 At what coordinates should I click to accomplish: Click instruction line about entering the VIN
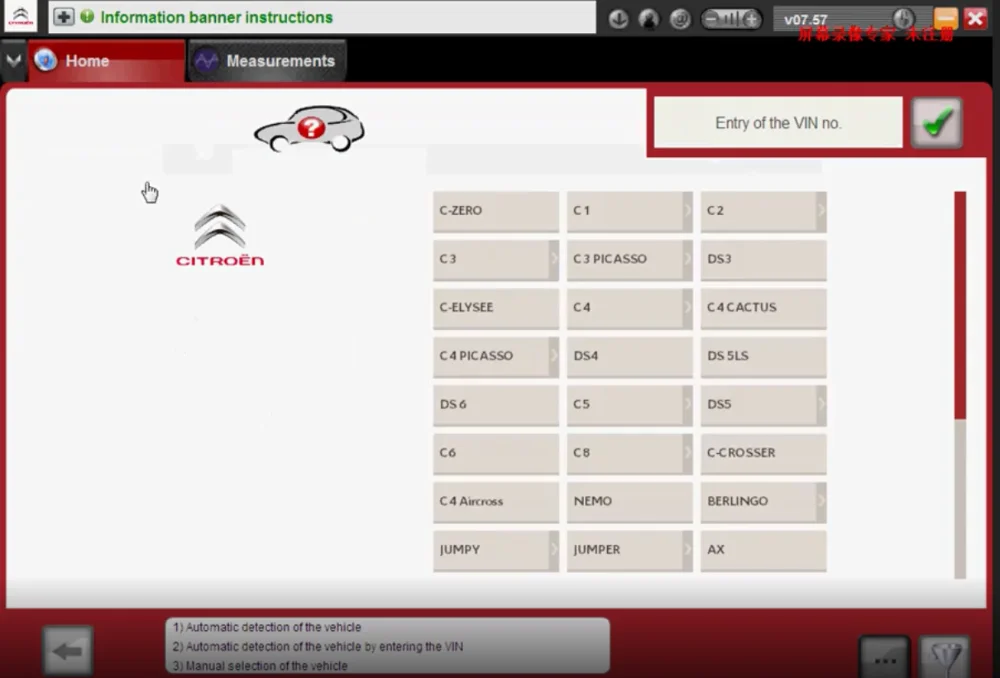(x=318, y=647)
